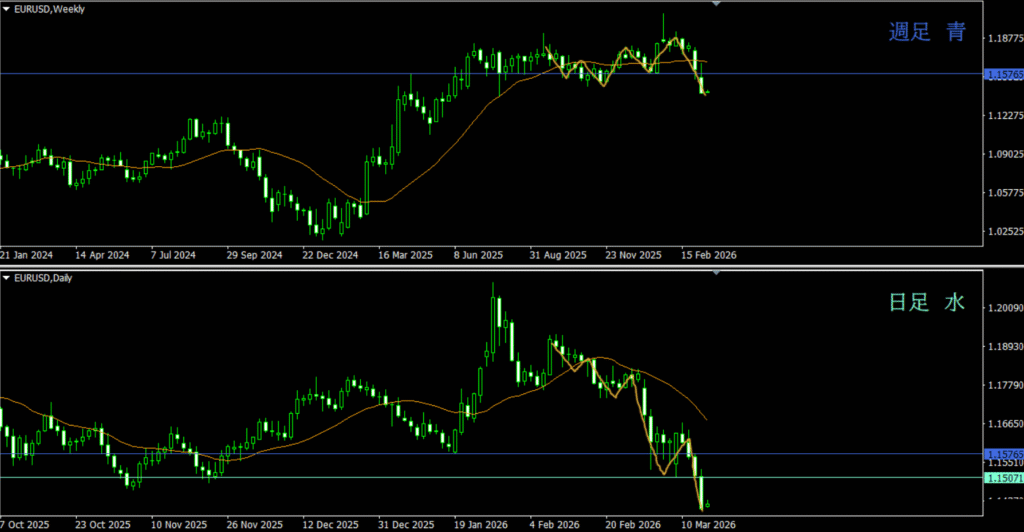Click the 1.16650 level on daily price scale
Viewport: 1024px width, 532px height.
coord(1003,425)
